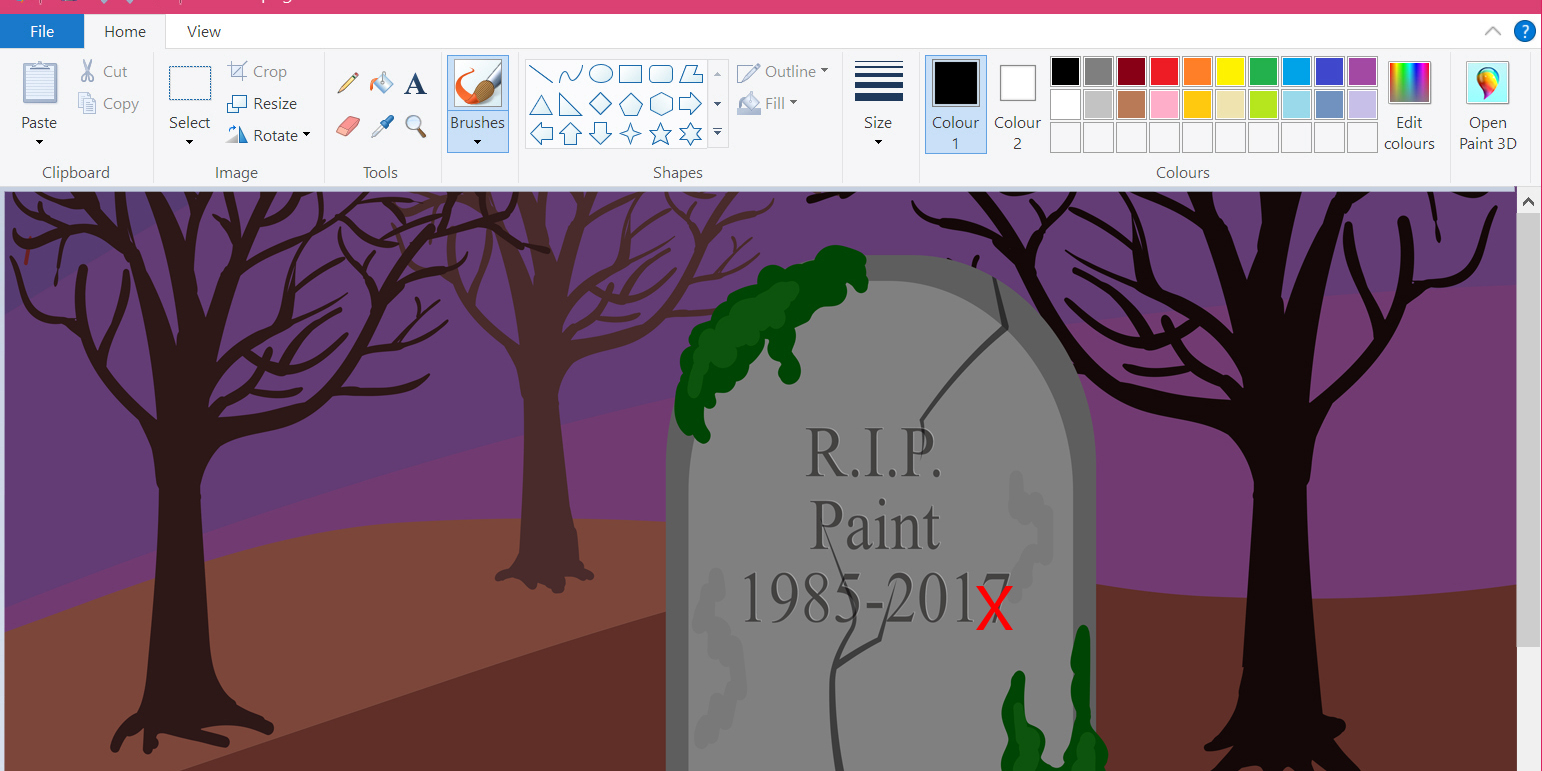This screenshot has height=771, width=1542.
Task: Select the Right arrow shape
Action: point(690,104)
